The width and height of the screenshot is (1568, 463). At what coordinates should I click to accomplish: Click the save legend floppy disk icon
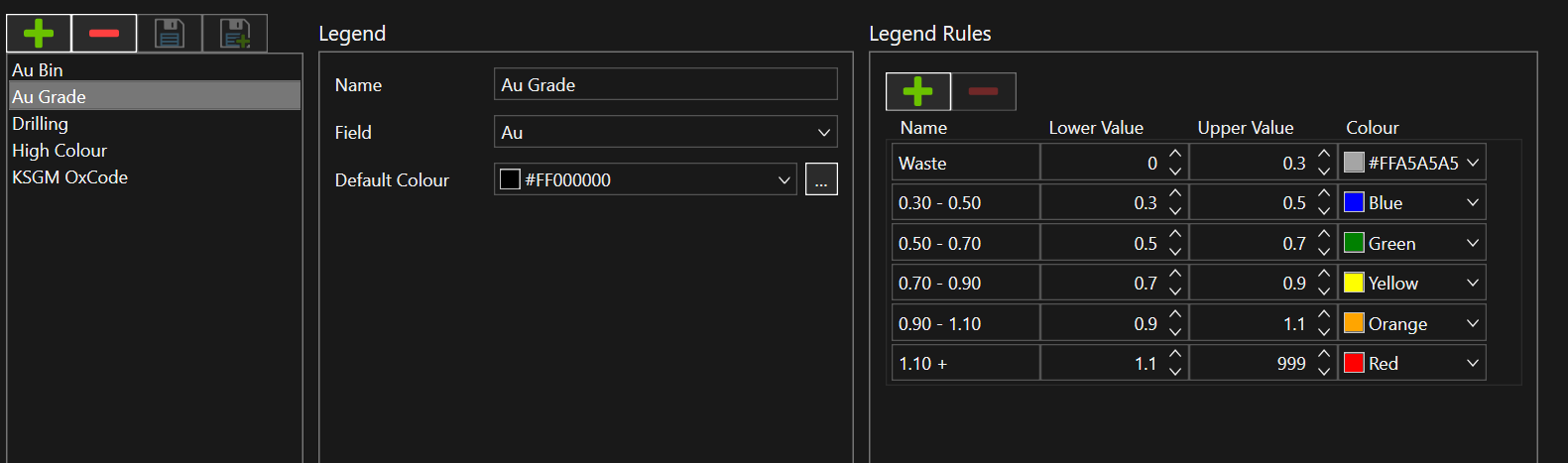pyautogui.click(x=170, y=34)
